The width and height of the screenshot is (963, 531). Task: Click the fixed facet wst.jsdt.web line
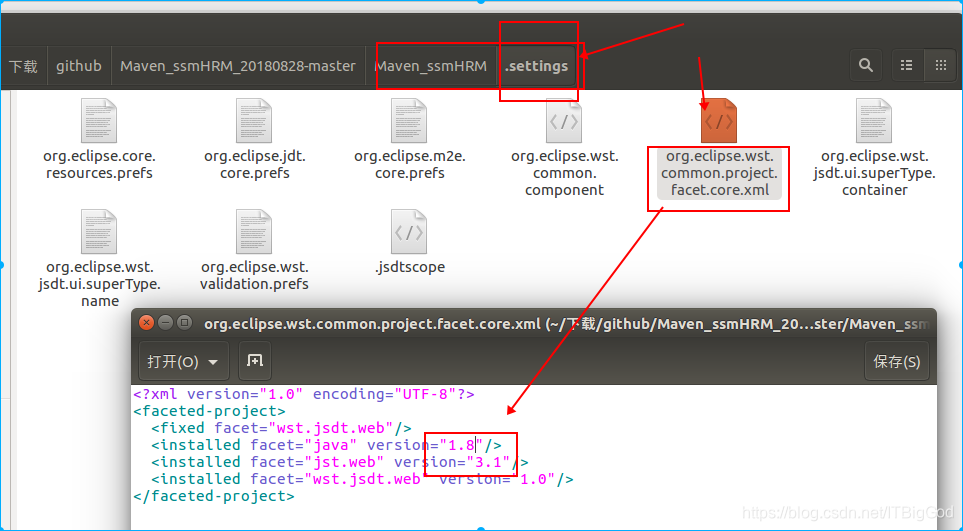tap(281, 427)
